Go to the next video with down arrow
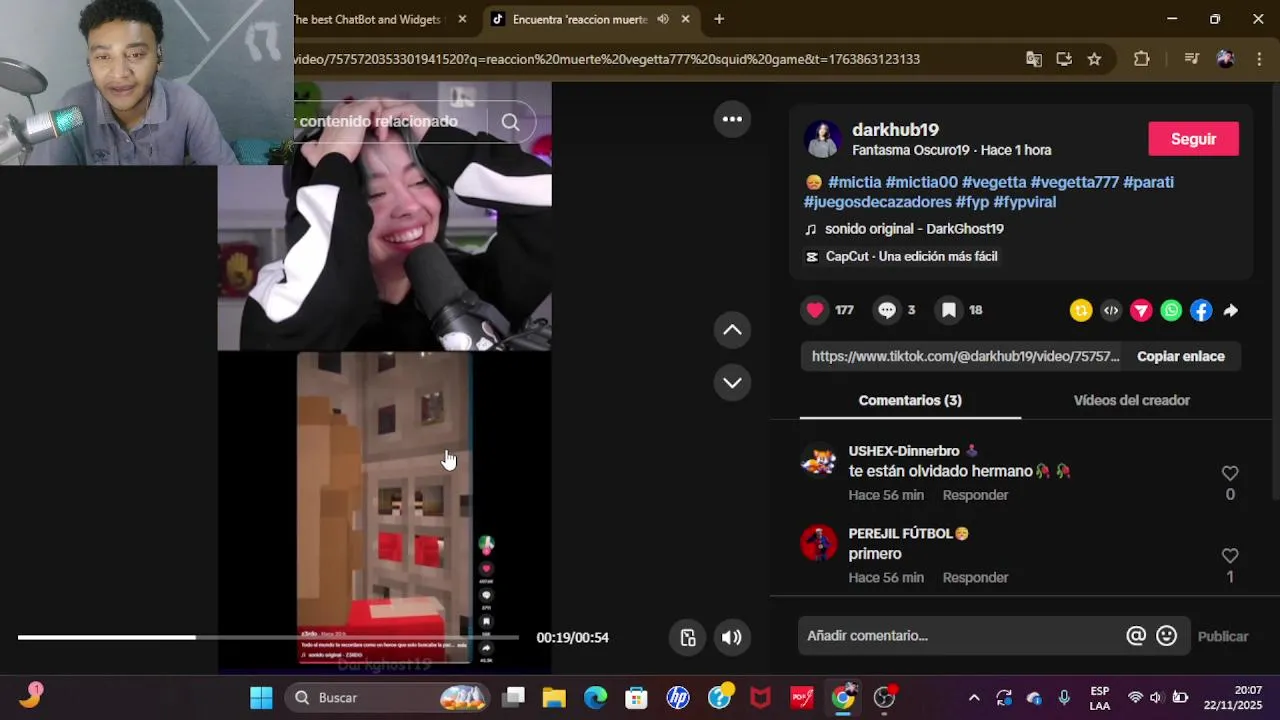 coord(732,382)
